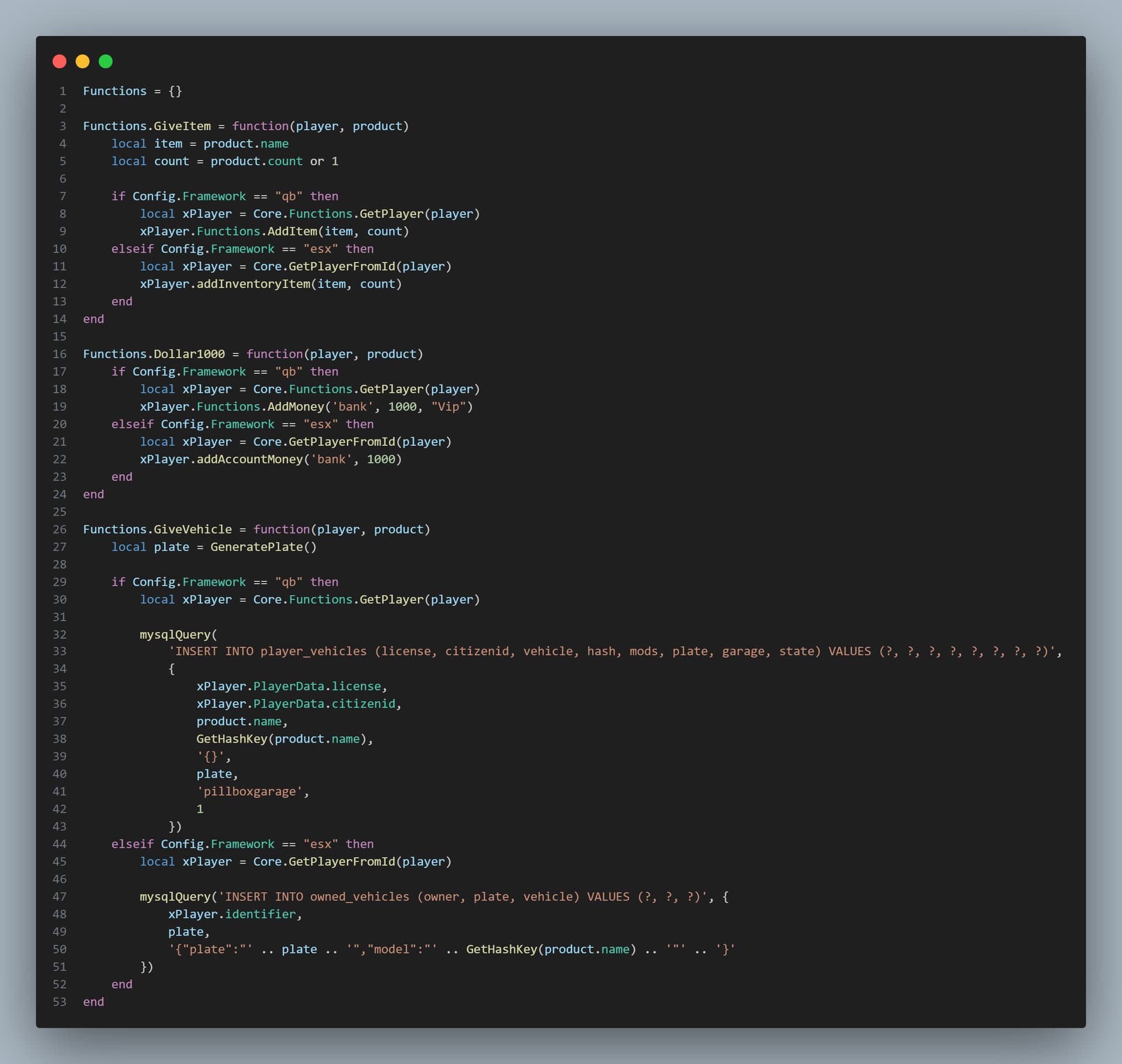Click 'xPlayer.identifier' on line 48
Image resolution: width=1122 pixels, height=1064 pixels.
pos(232,914)
